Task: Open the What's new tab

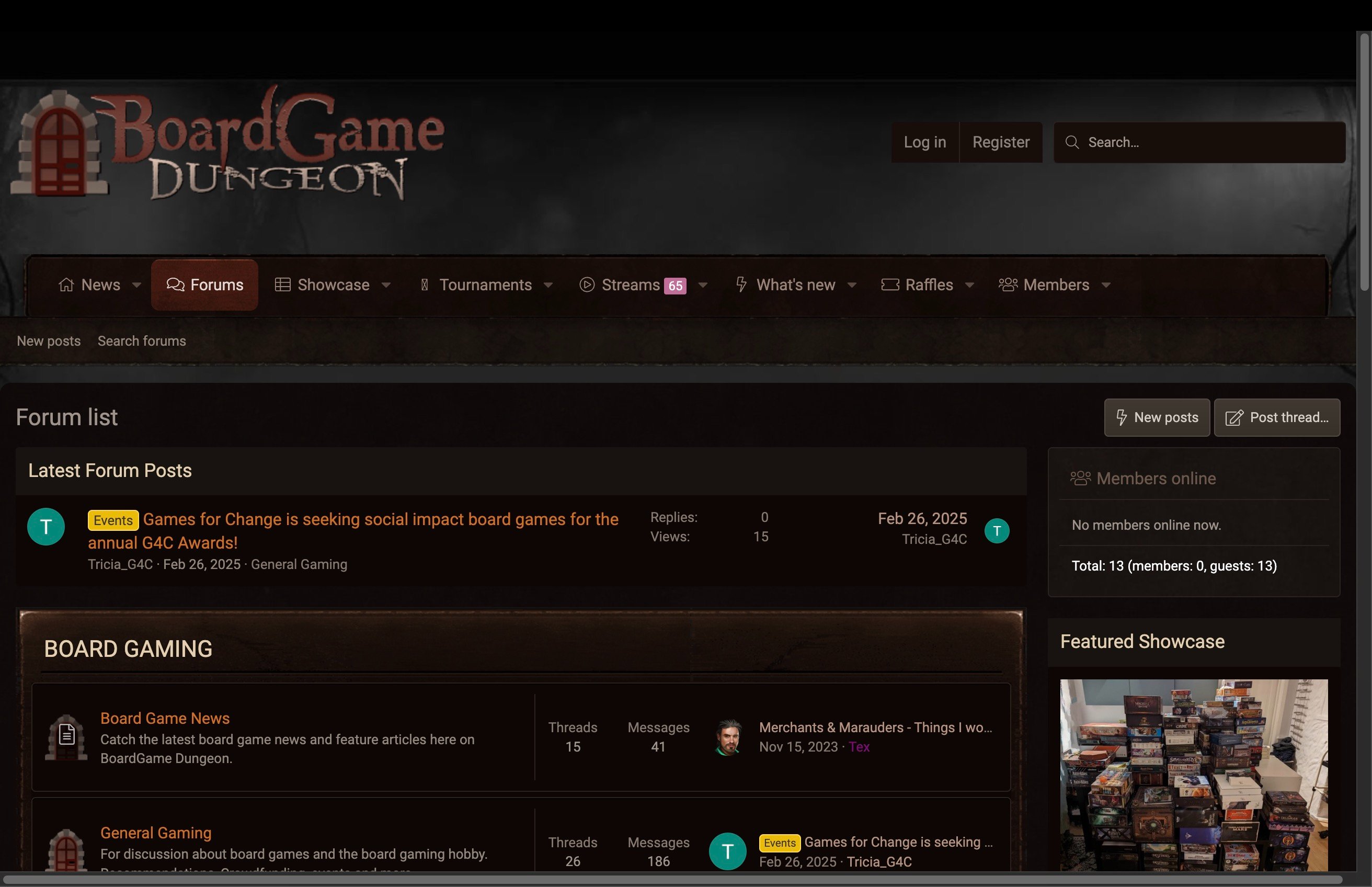Action: click(785, 285)
